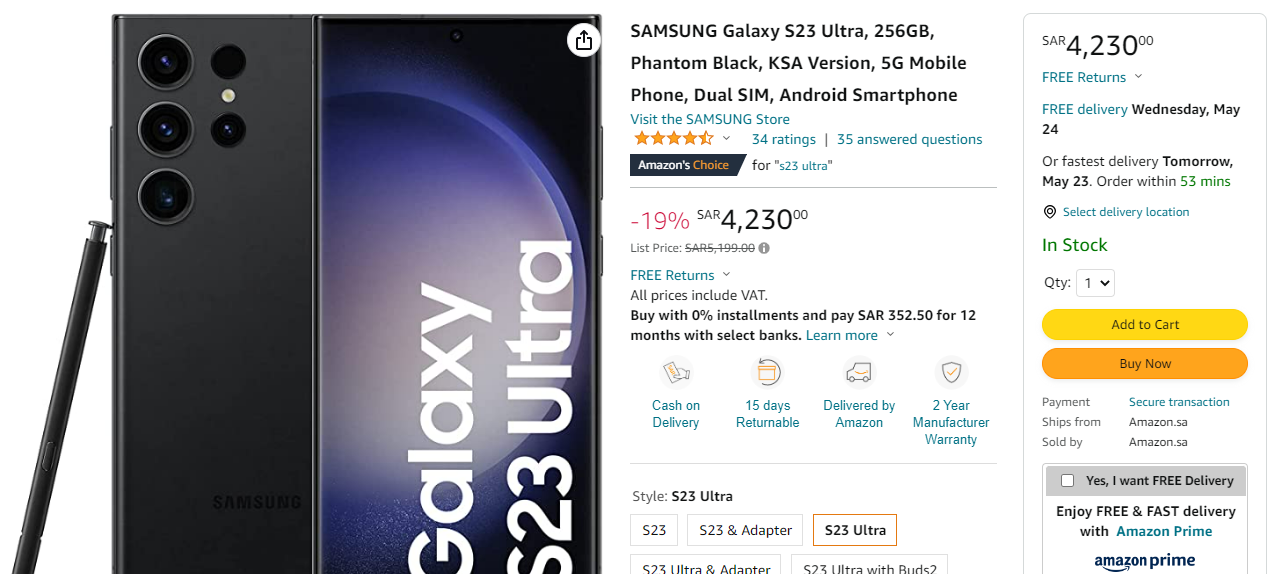Click the Galaxy S23 Ultra product image
Screen dimensions: 1283x574
coord(357,300)
